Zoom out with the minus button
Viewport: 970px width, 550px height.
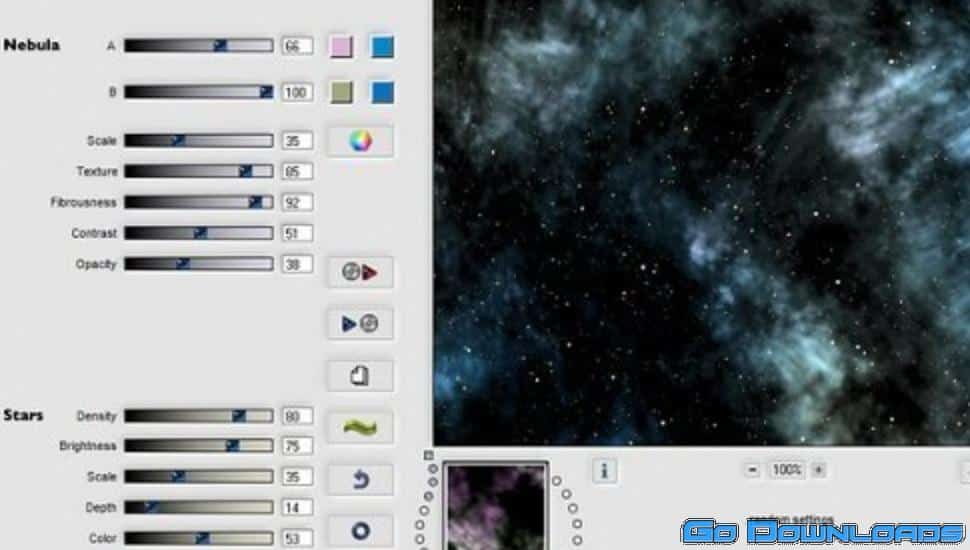(752, 469)
